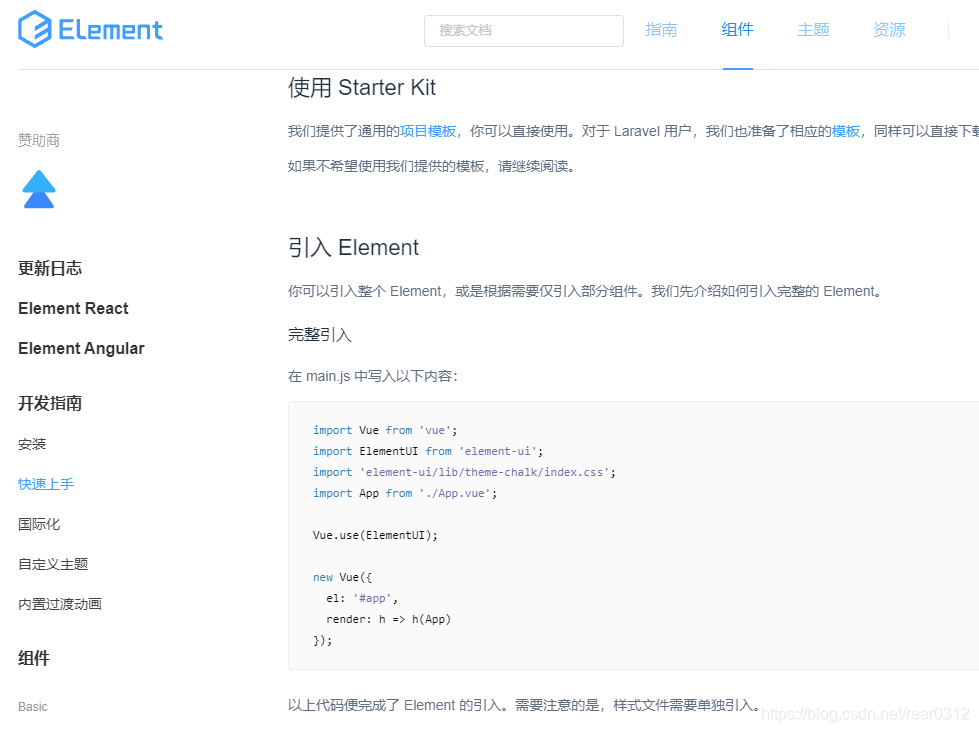Follow the 项目模板 hyperlink
979x732 pixels.
point(428,131)
